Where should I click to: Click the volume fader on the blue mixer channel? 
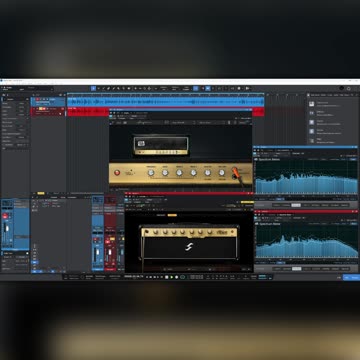(97, 253)
